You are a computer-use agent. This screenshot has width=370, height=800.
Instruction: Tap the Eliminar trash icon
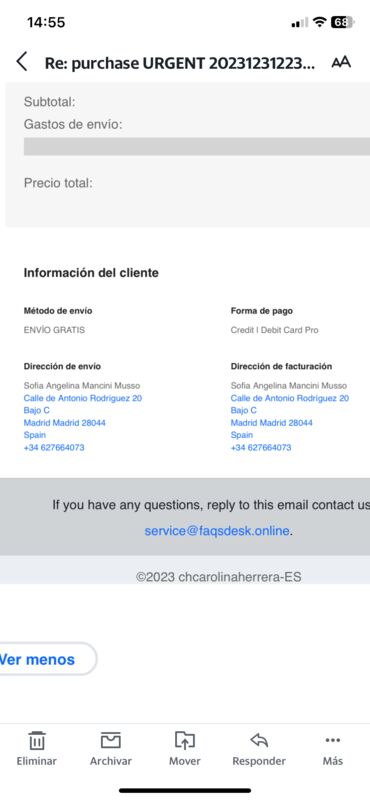[37, 740]
